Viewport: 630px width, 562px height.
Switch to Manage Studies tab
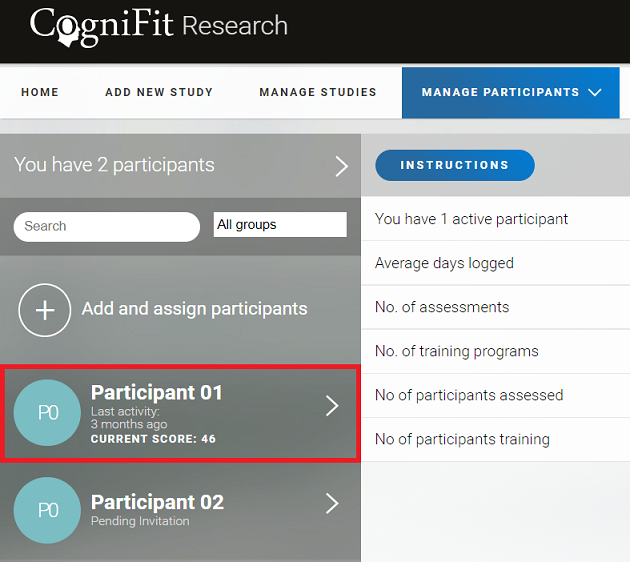coord(318,93)
